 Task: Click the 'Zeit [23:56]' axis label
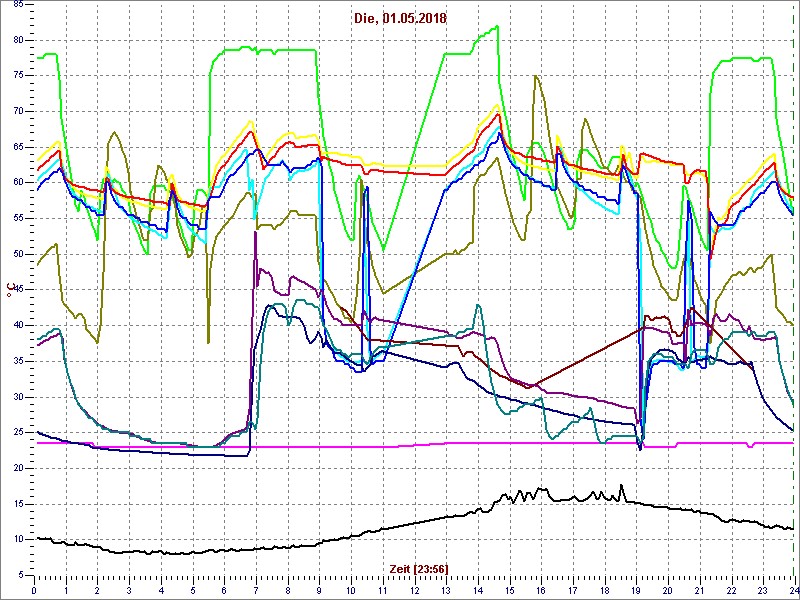click(x=418, y=568)
